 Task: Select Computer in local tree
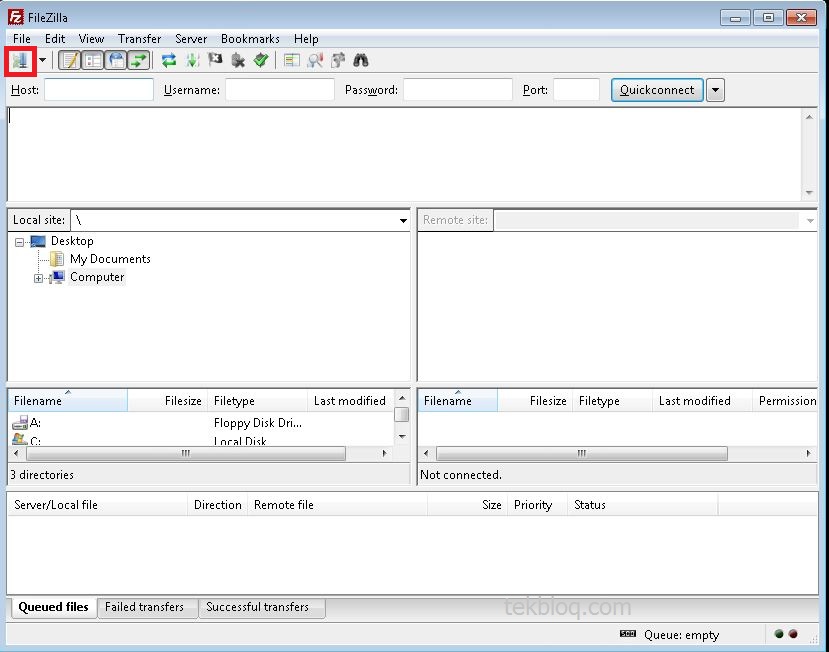[x=97, y=277]
